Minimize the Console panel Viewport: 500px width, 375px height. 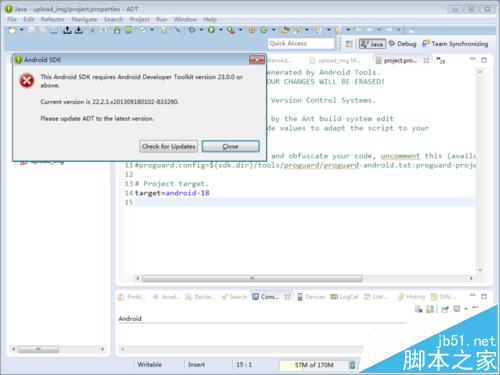coord(473,295)
